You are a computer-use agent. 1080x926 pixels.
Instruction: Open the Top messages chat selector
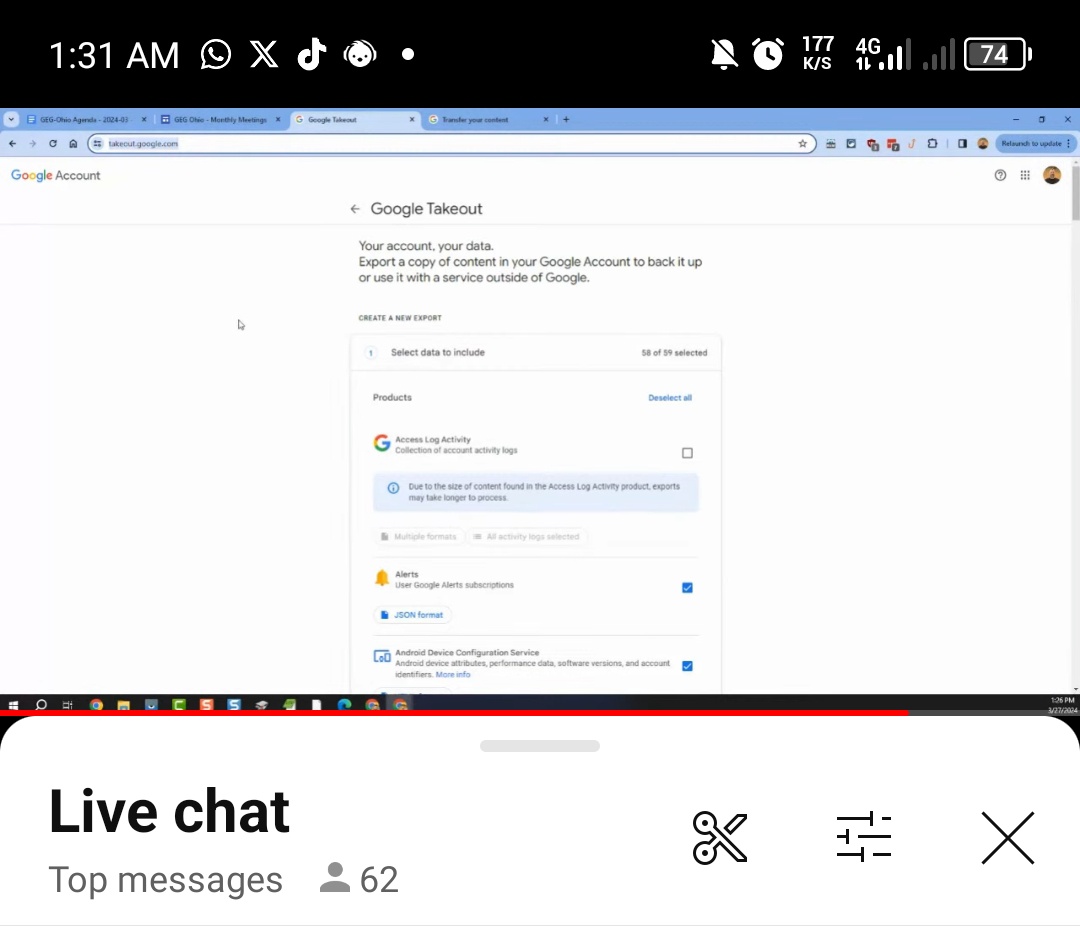coord(165,879)
